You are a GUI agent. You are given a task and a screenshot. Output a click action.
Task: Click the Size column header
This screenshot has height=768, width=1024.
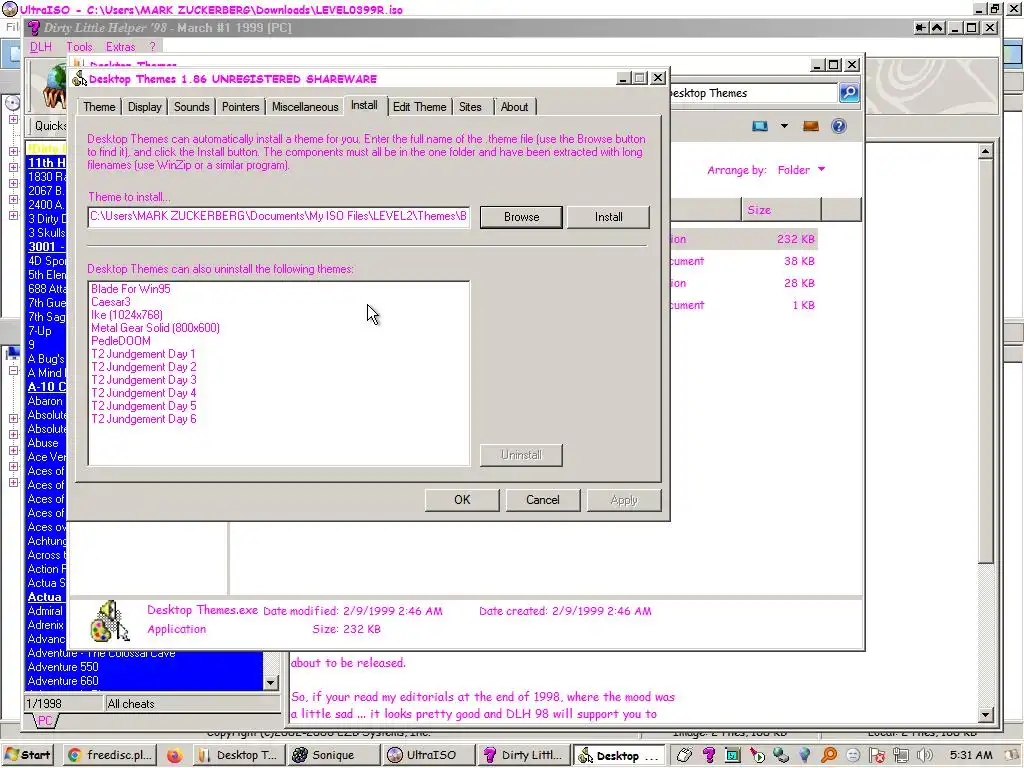click(x=780, y=210)
